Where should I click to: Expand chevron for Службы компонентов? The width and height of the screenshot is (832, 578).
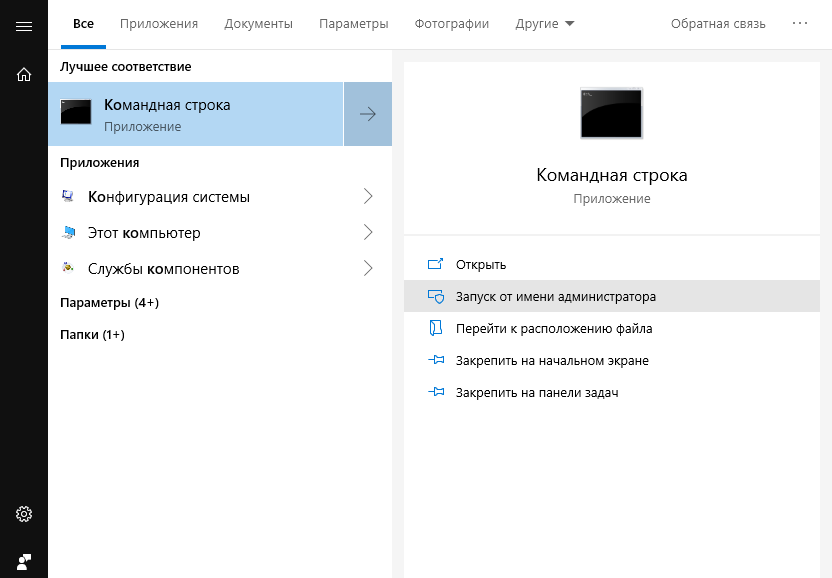367,269
